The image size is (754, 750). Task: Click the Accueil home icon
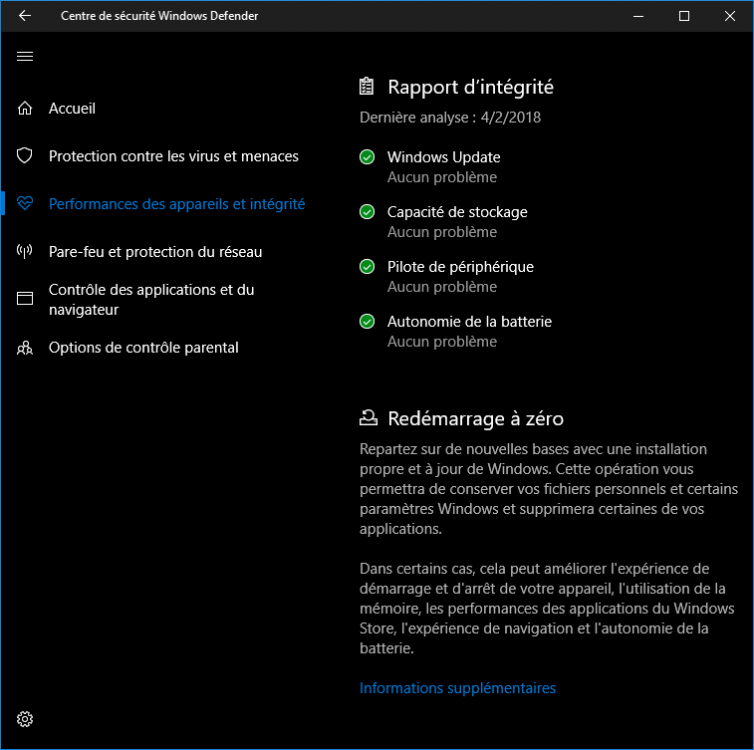(x=25, y=108)
